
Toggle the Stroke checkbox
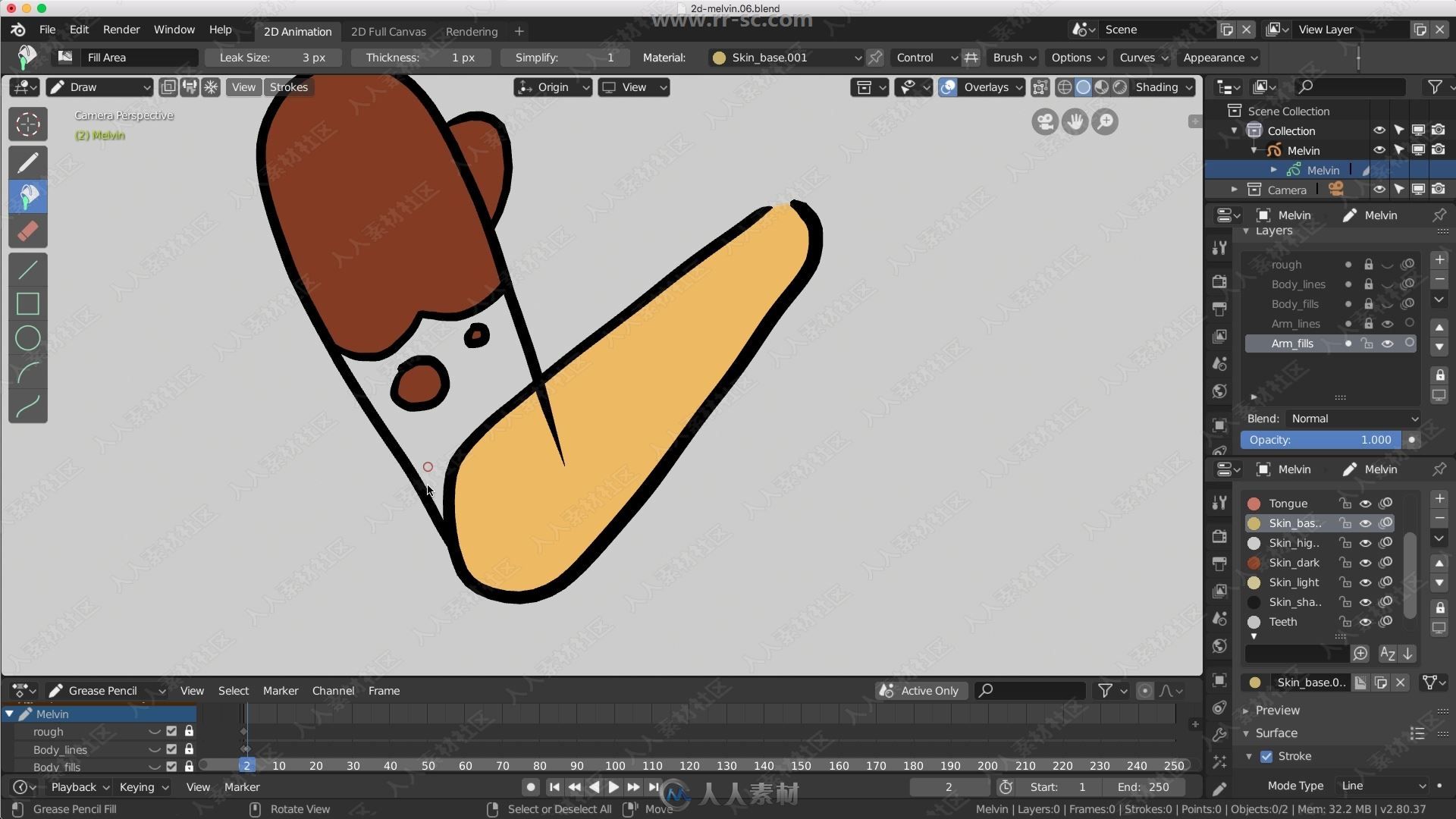pyautogui.click(x=1266, y=756)
